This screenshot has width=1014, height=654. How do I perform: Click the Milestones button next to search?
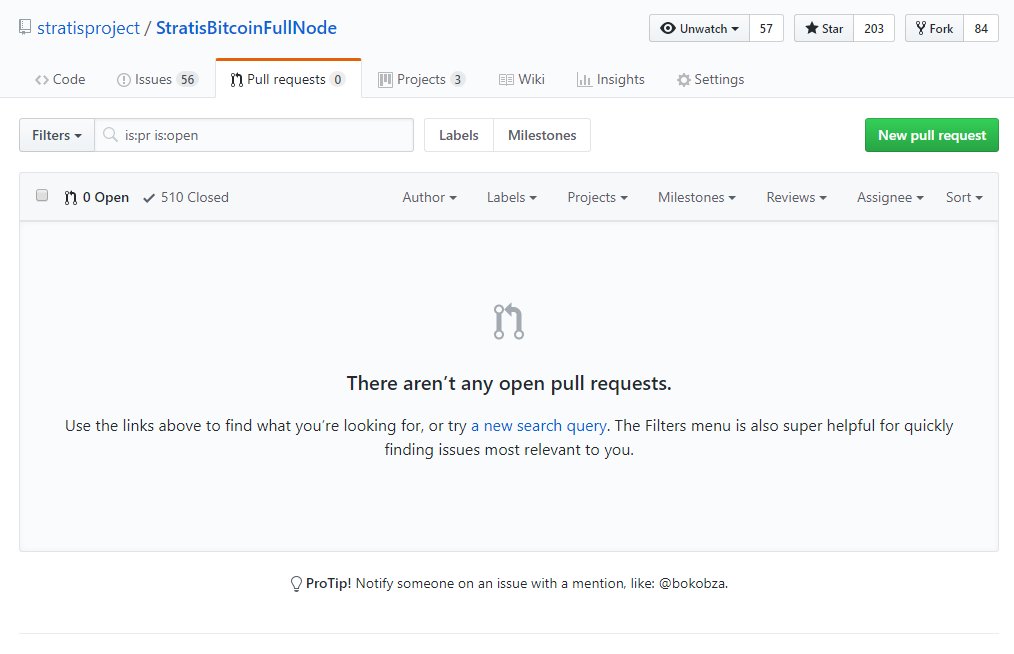click(542, 135)
